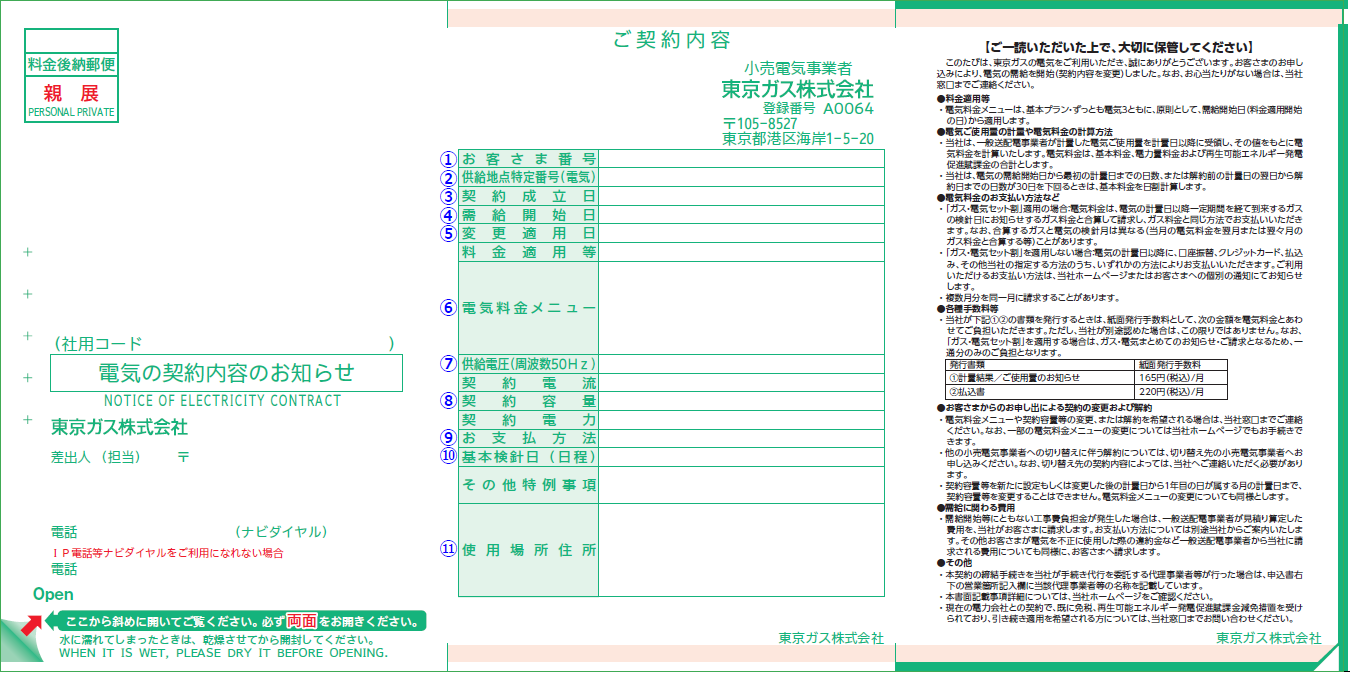Select the 変更適用日 row label
Image resolution: width=1350 pixels, height=673 pixels.
point(528,233)
